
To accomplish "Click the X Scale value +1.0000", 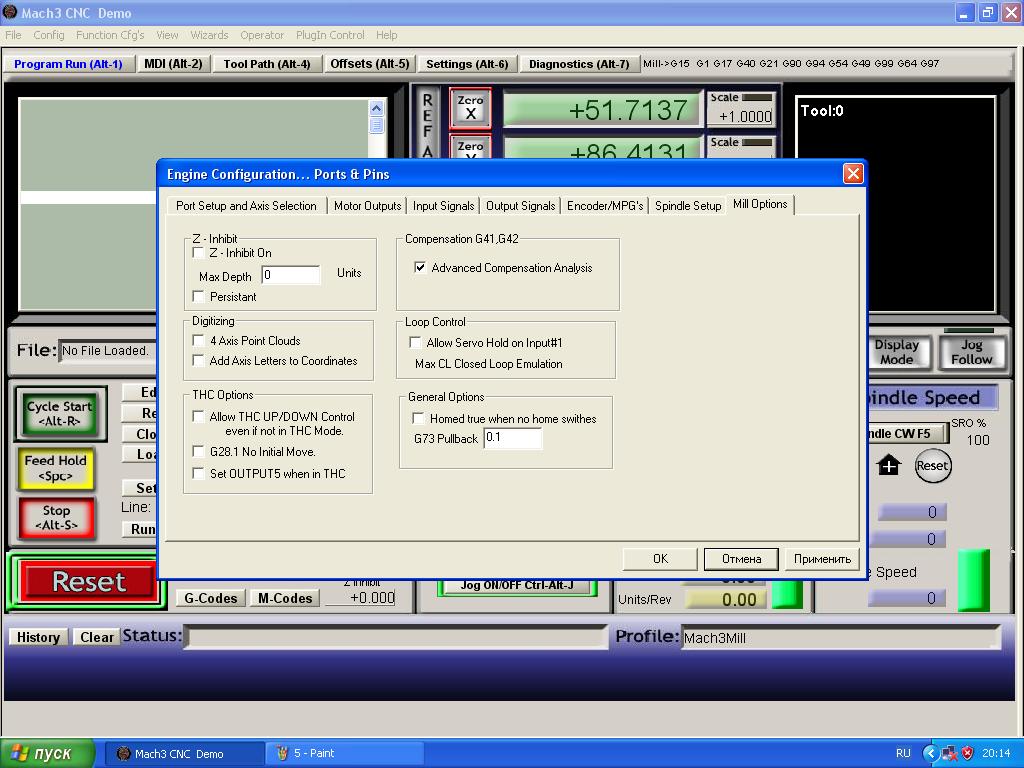I will (x=741, y=116).
